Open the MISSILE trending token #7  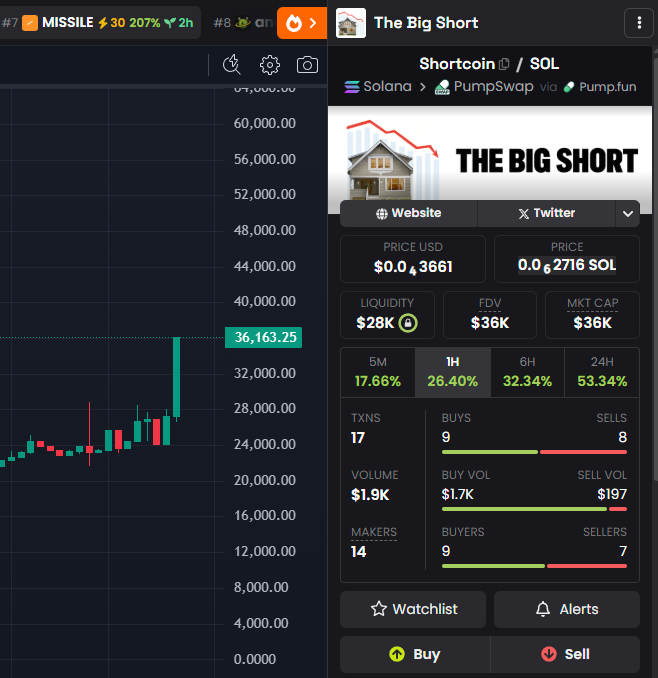98,22
